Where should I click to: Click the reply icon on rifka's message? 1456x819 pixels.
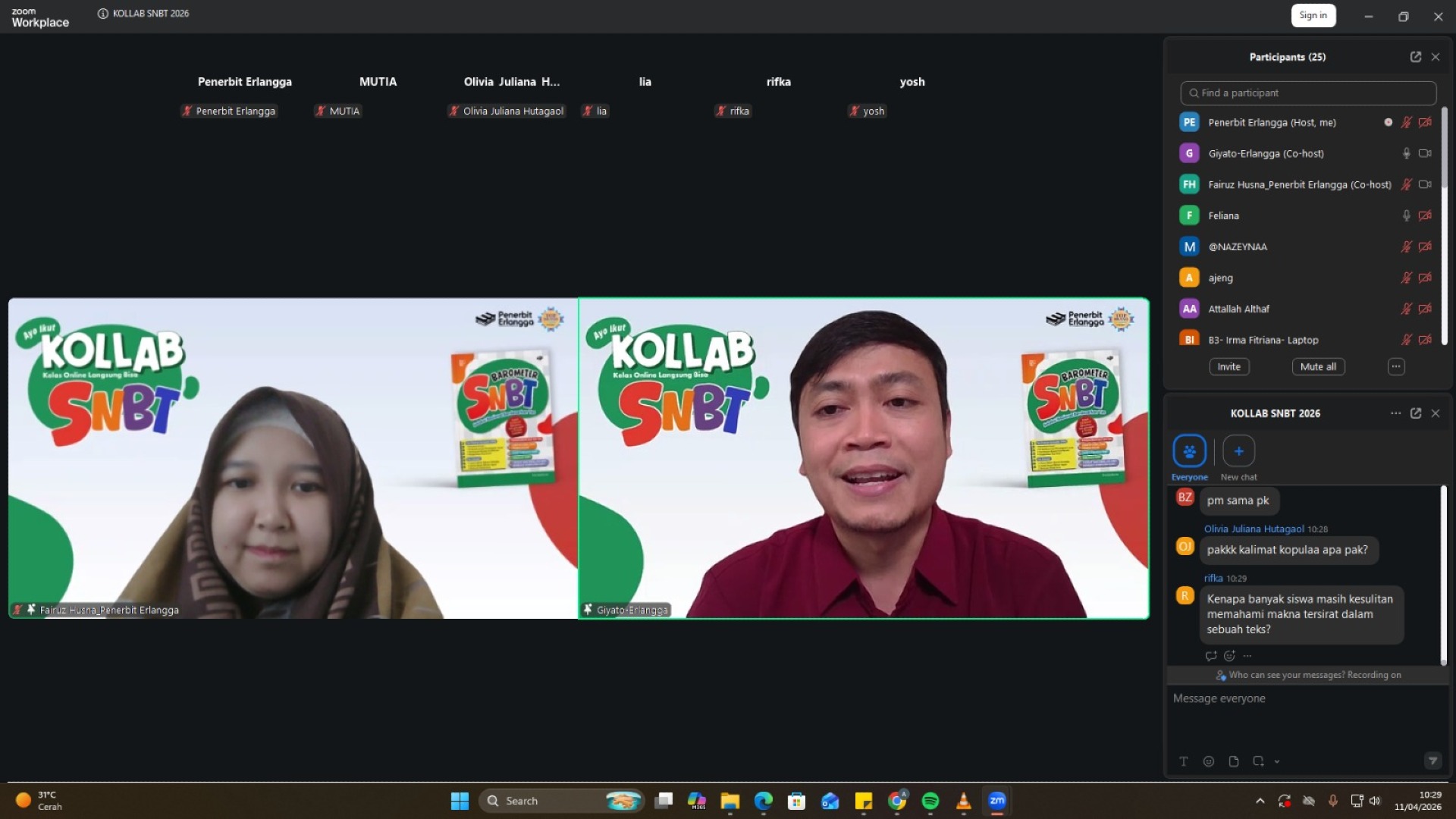pyautogui.click(x=1211, y=656)
